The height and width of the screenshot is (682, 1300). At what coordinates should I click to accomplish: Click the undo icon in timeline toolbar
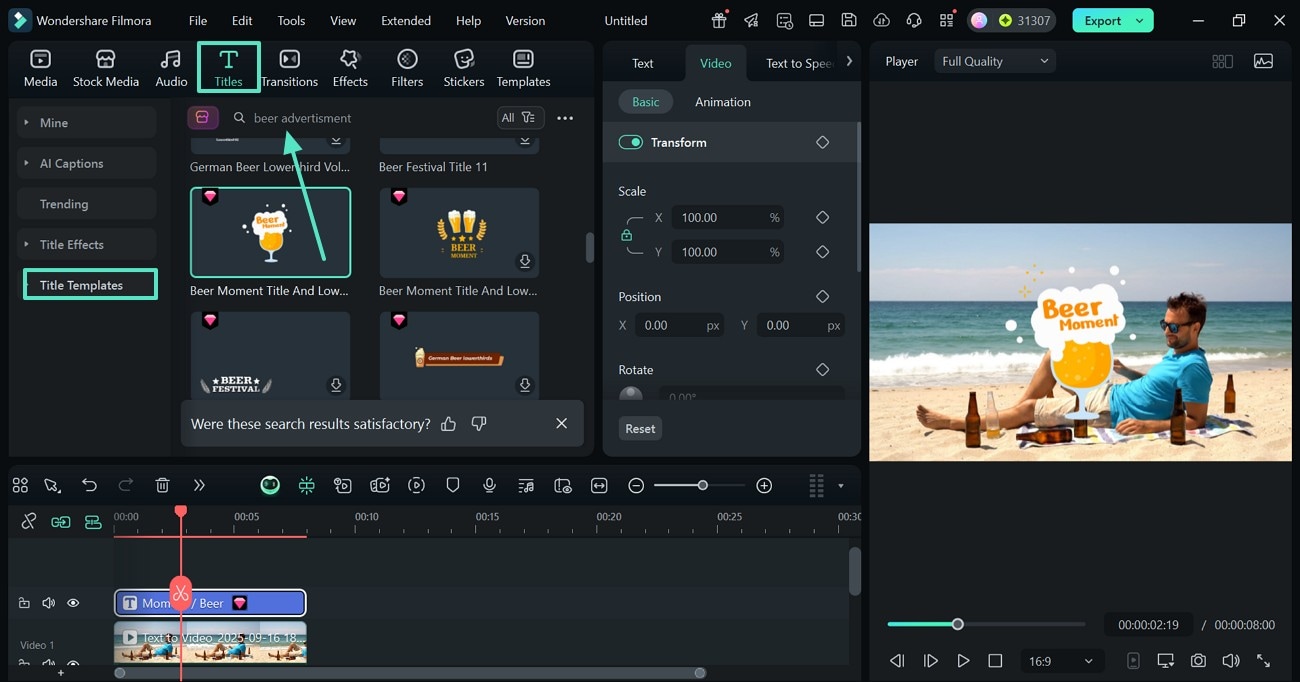(89, 485)
